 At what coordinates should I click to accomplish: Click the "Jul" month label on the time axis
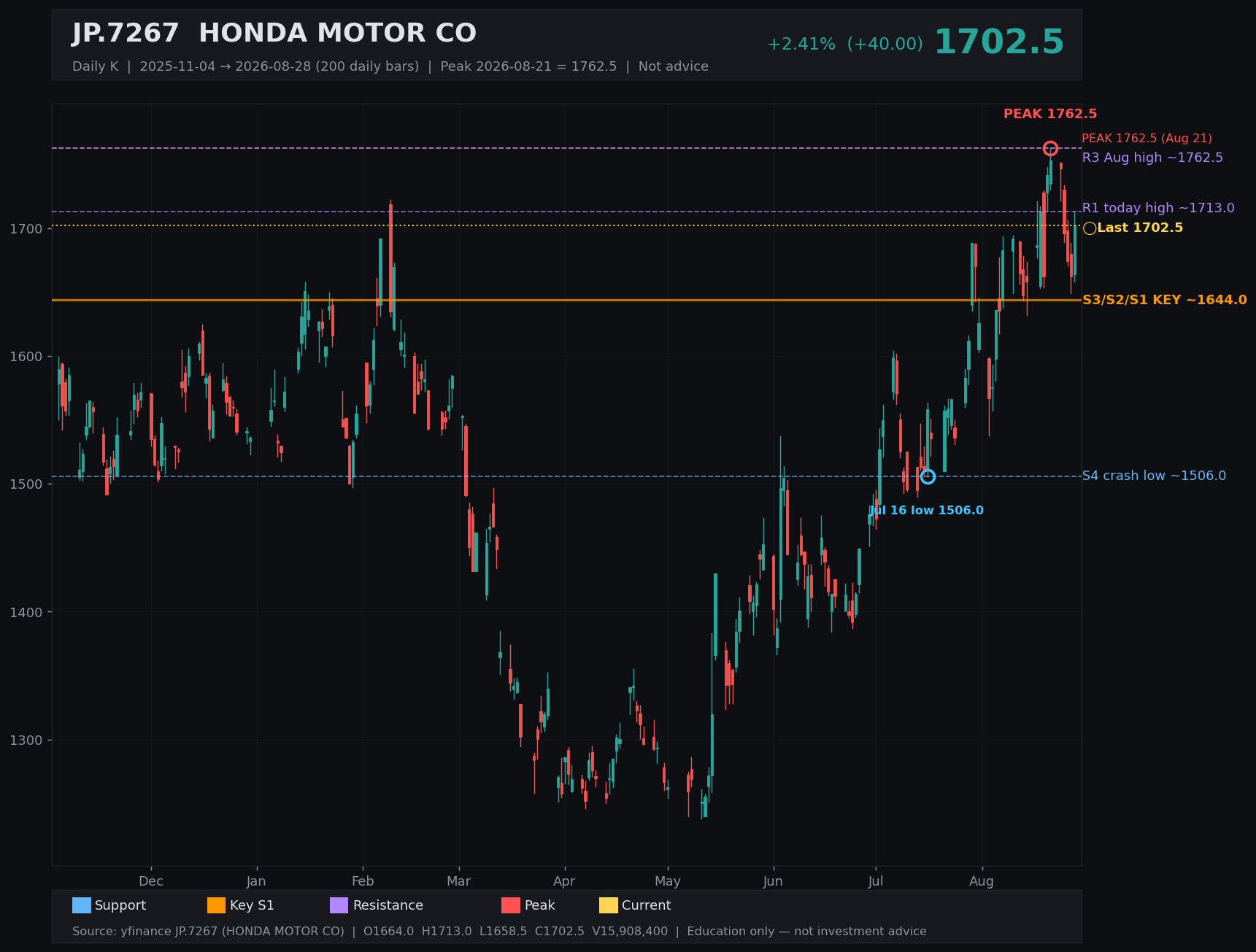coord(876,881)
